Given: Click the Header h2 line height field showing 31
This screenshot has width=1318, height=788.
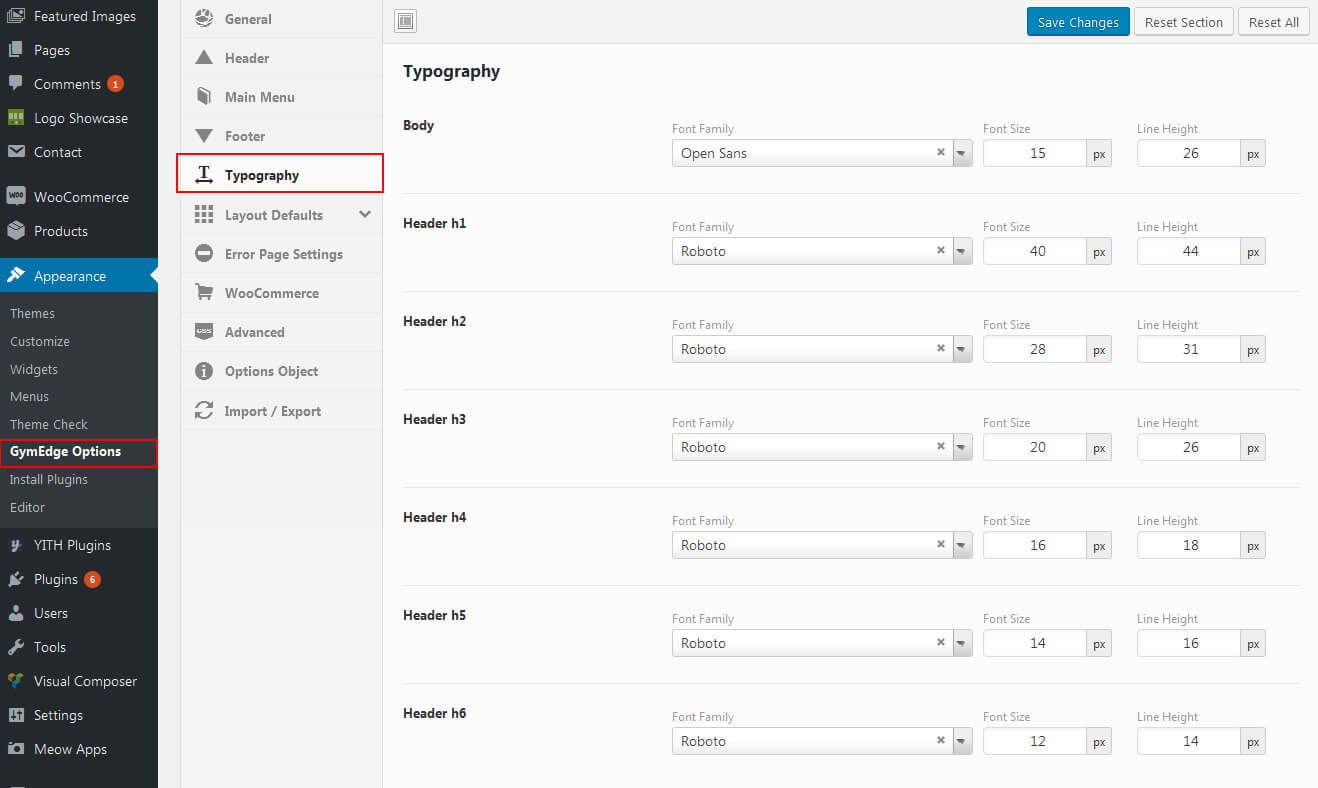Looking at the screenshot, I should [1189, 349].
